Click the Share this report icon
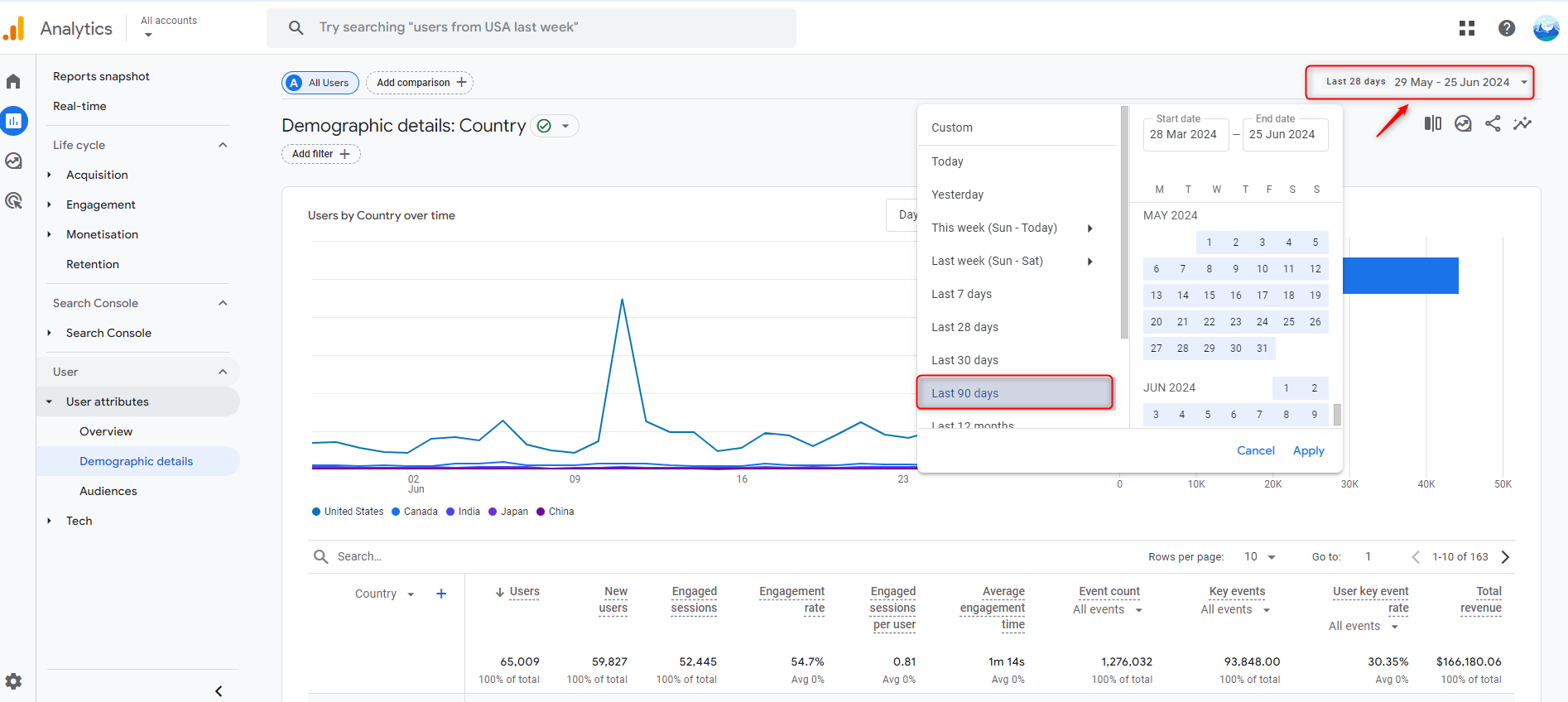This screenshot has width=1568, height=702. click(1493, 123)
